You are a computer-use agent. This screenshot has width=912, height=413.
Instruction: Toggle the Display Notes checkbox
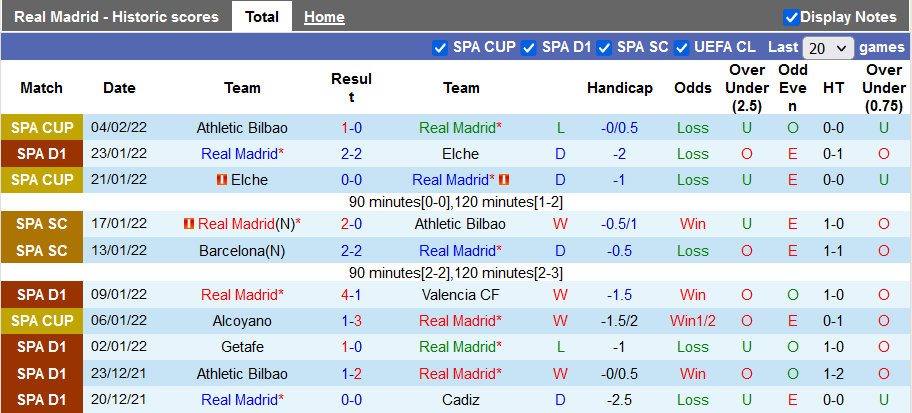tap(791, 17)
